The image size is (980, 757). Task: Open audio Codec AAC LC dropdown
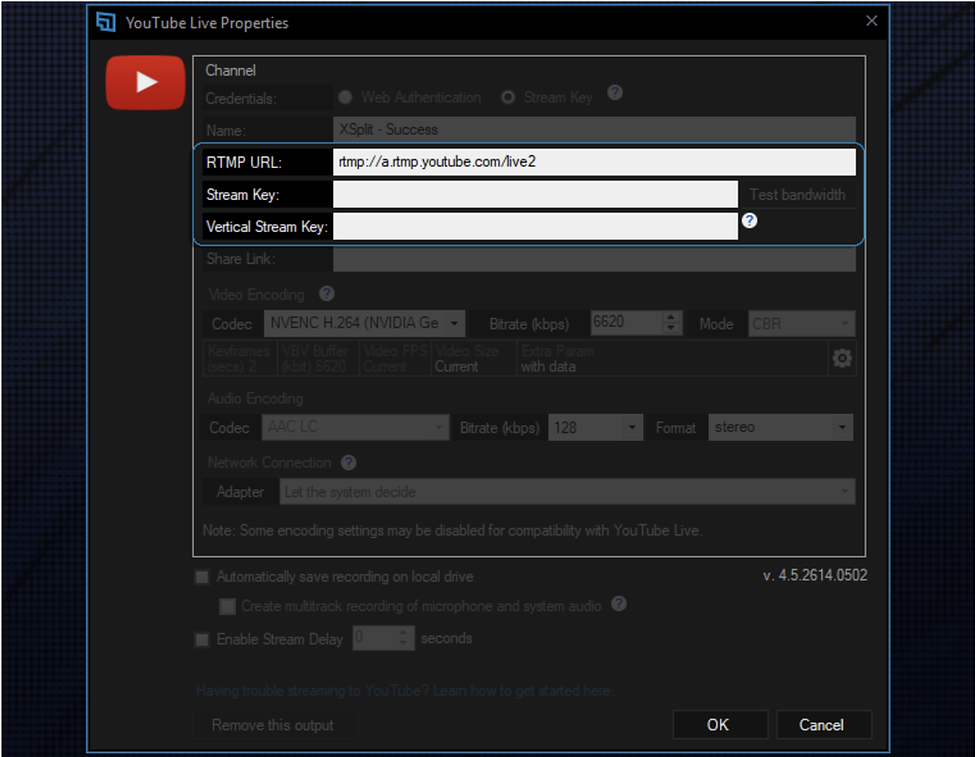pyautogui.click(x=355, y=428)
